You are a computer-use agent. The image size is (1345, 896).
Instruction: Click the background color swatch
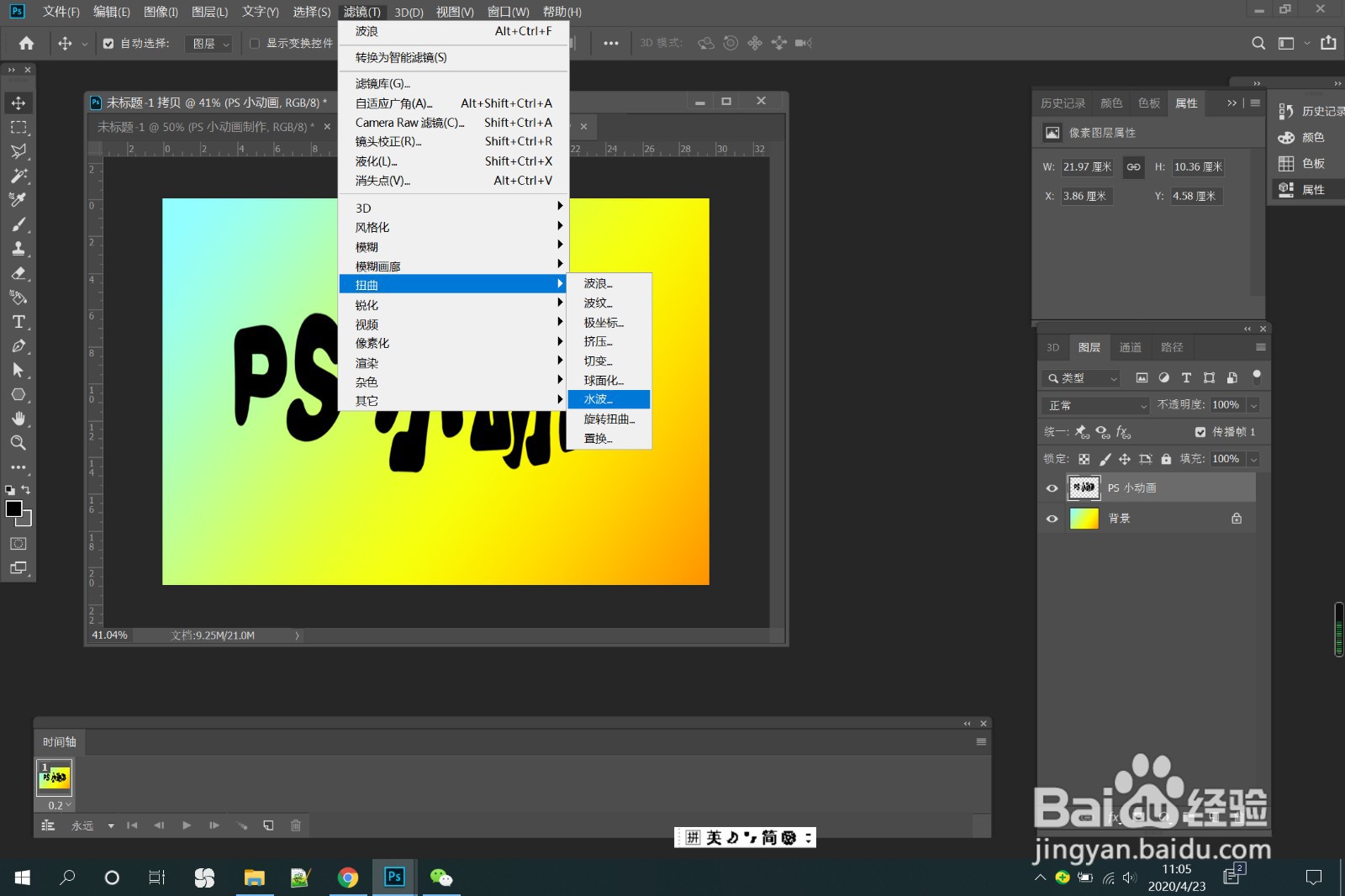click(x=26, y=521)
